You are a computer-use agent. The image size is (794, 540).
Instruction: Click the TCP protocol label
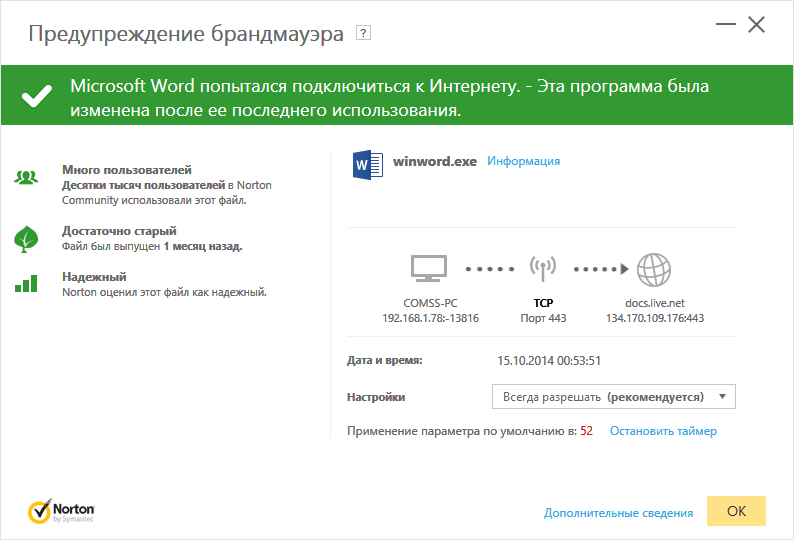pyautogui.click(x=543, y=303)
